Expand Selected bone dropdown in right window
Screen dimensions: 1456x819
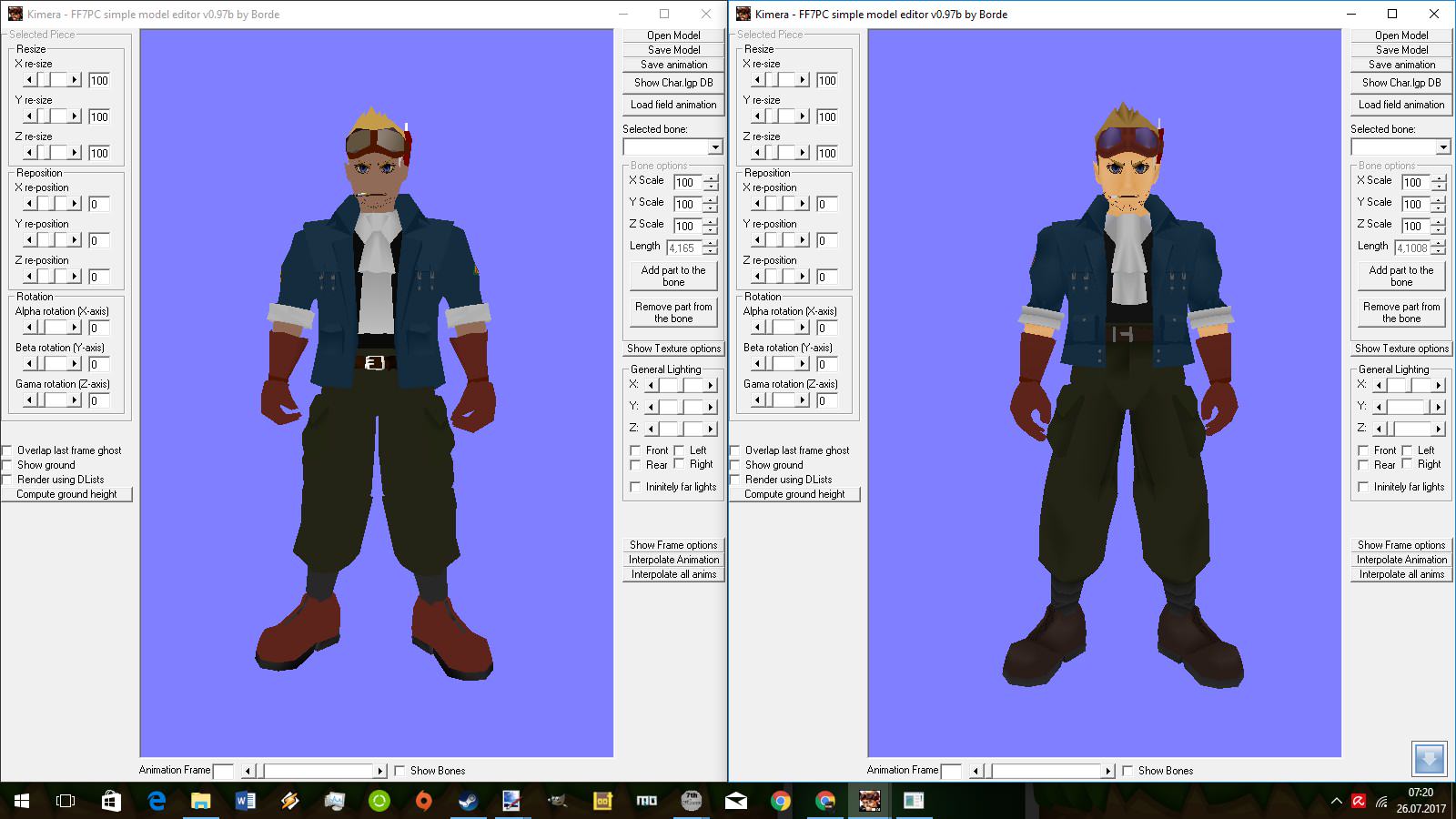(1443, 147)
